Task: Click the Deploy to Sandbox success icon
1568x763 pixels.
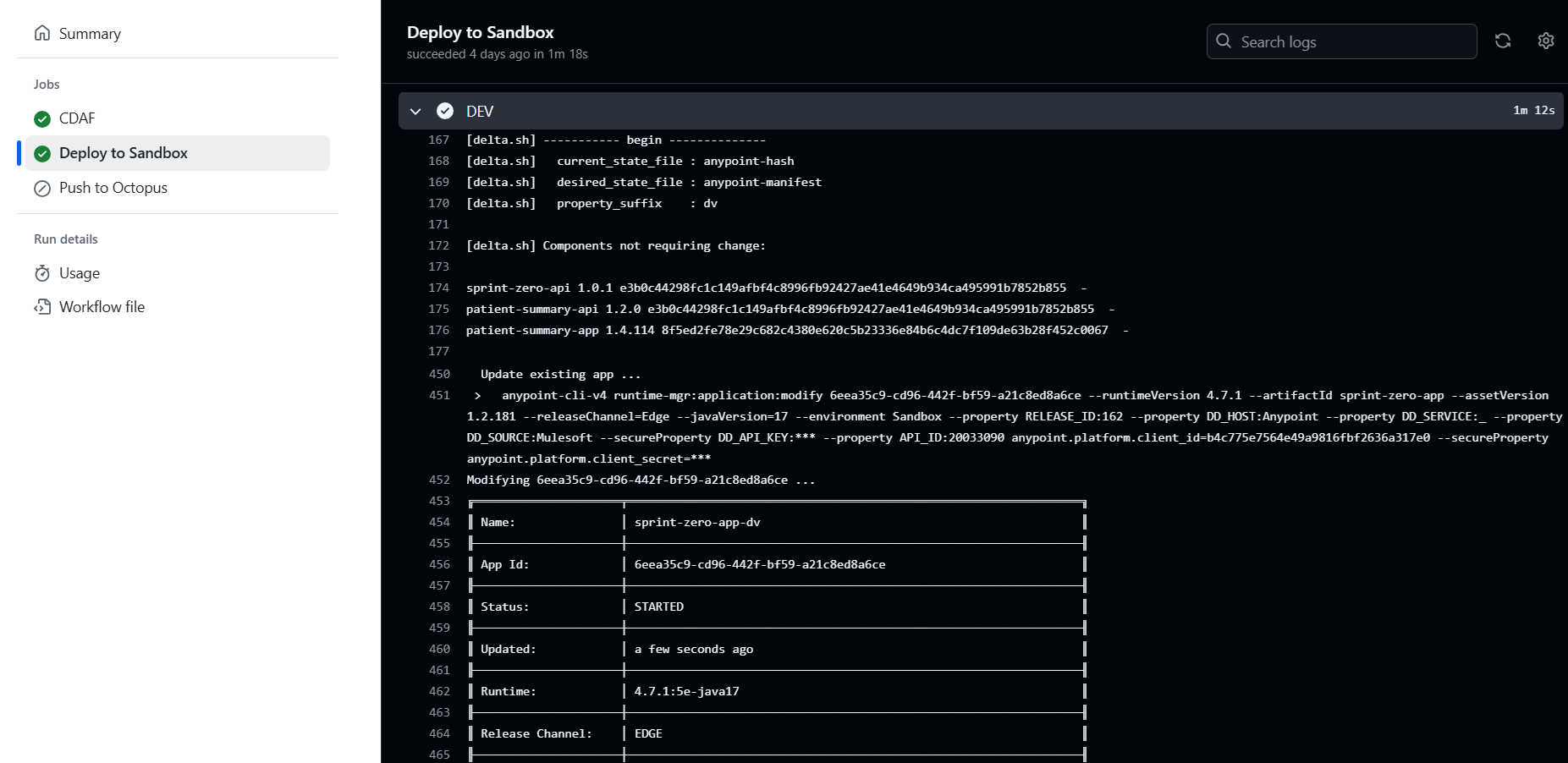Action: pyautogui.click(x=42, y=153)
